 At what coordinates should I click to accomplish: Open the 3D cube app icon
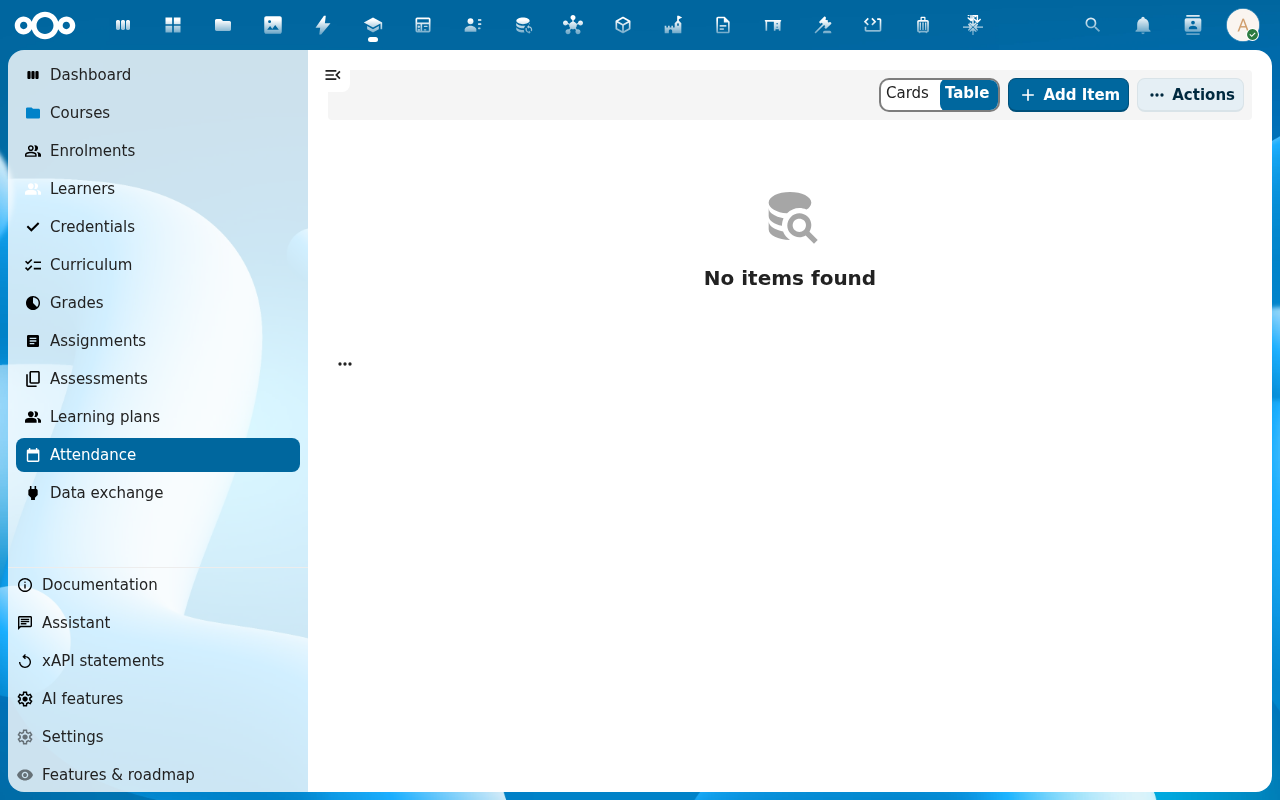pyautogui.click(x=623, y=25)
